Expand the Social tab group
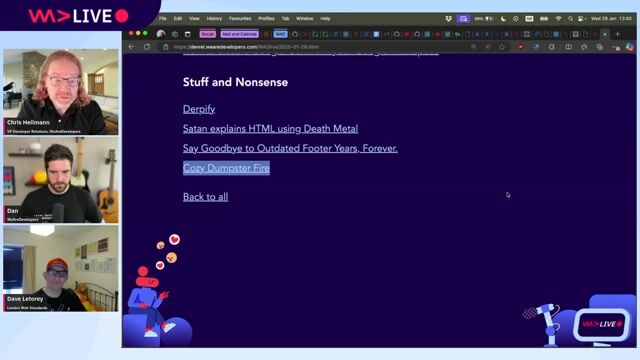 pos(207,34)
